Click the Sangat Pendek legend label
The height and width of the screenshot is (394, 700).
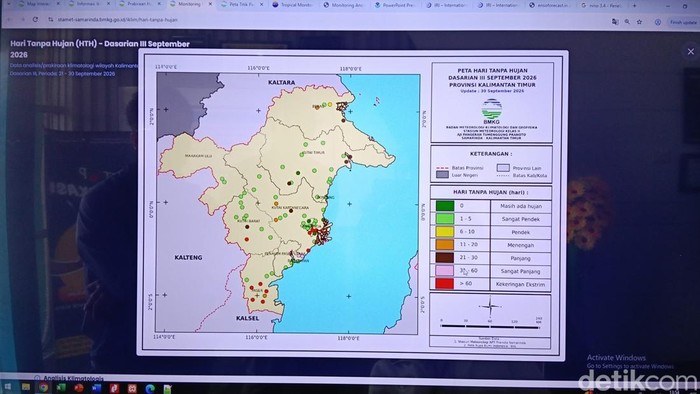(x=521, y=219)
